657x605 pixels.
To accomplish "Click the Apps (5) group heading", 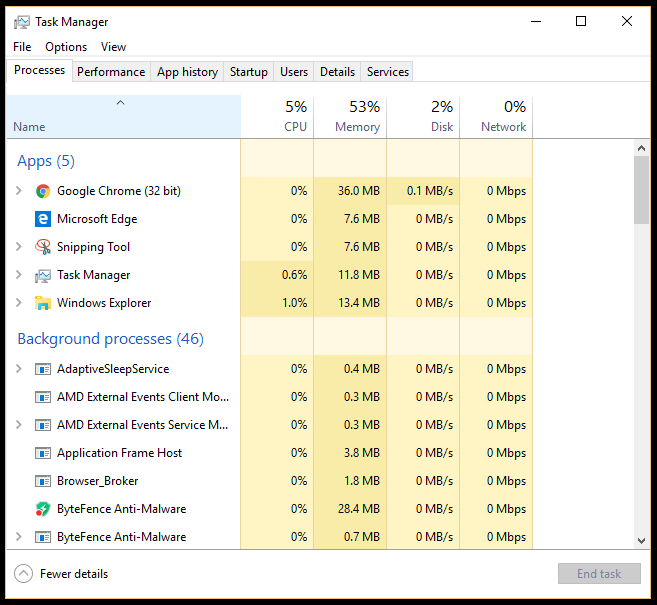I will (x=46, y=161).
